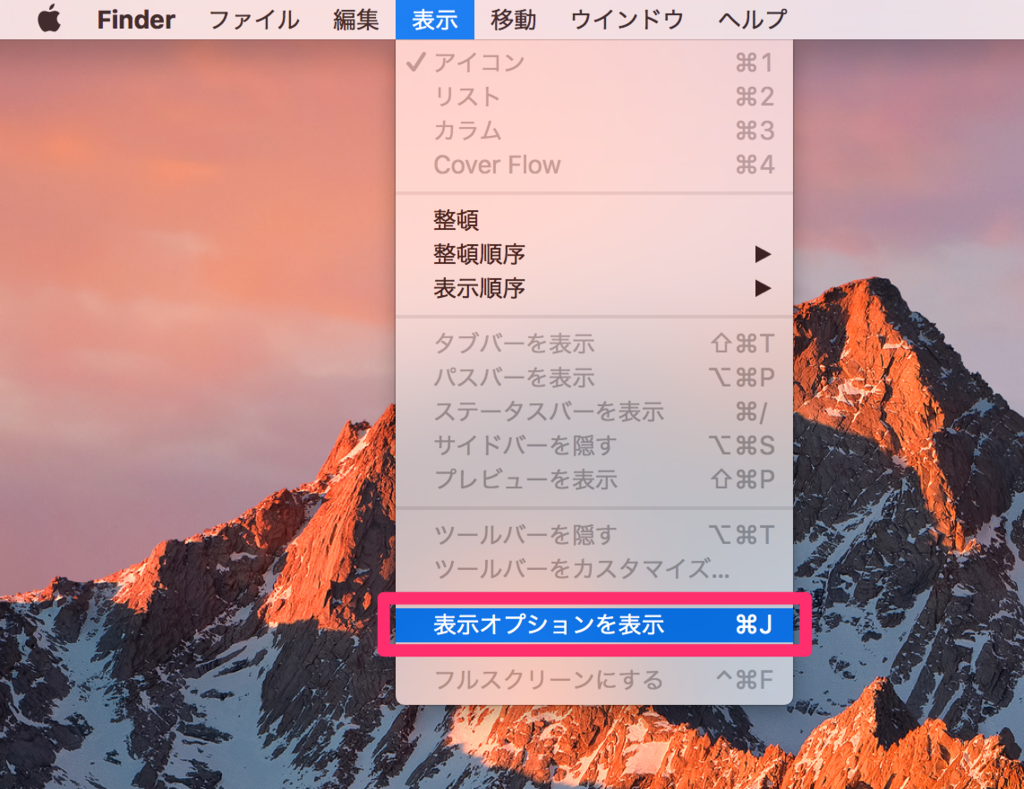Select 整頓 menu item
This screenshot has height=789, width=1024.
point(594,220)
